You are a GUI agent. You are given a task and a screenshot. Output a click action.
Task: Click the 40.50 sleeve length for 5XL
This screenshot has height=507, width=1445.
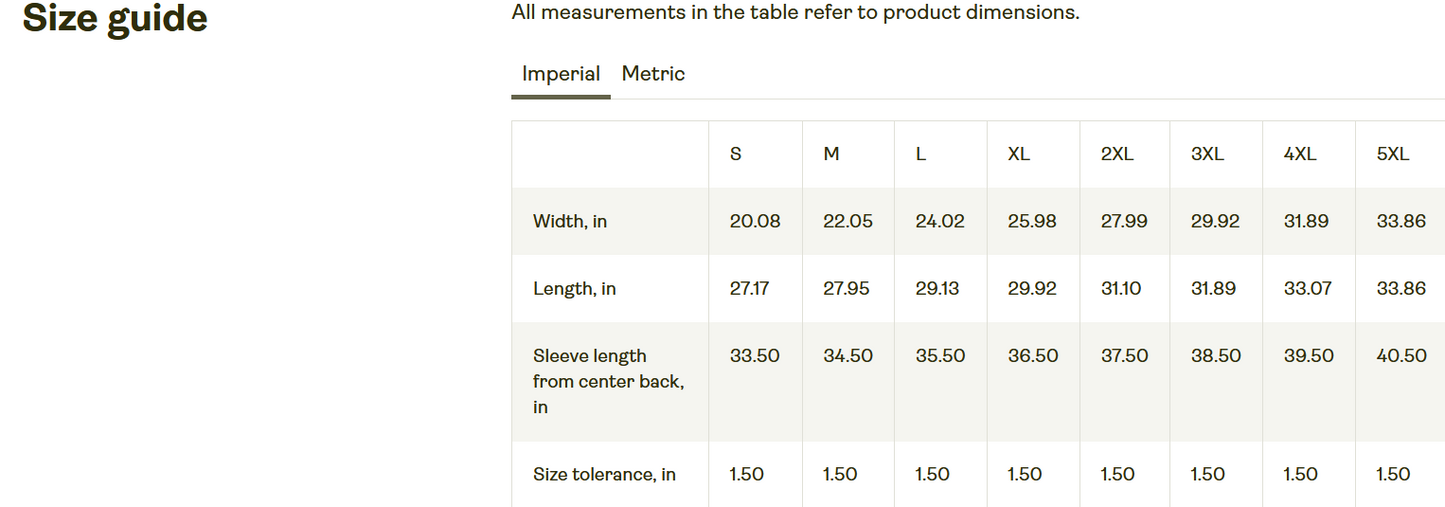[x=1401, y=356]
